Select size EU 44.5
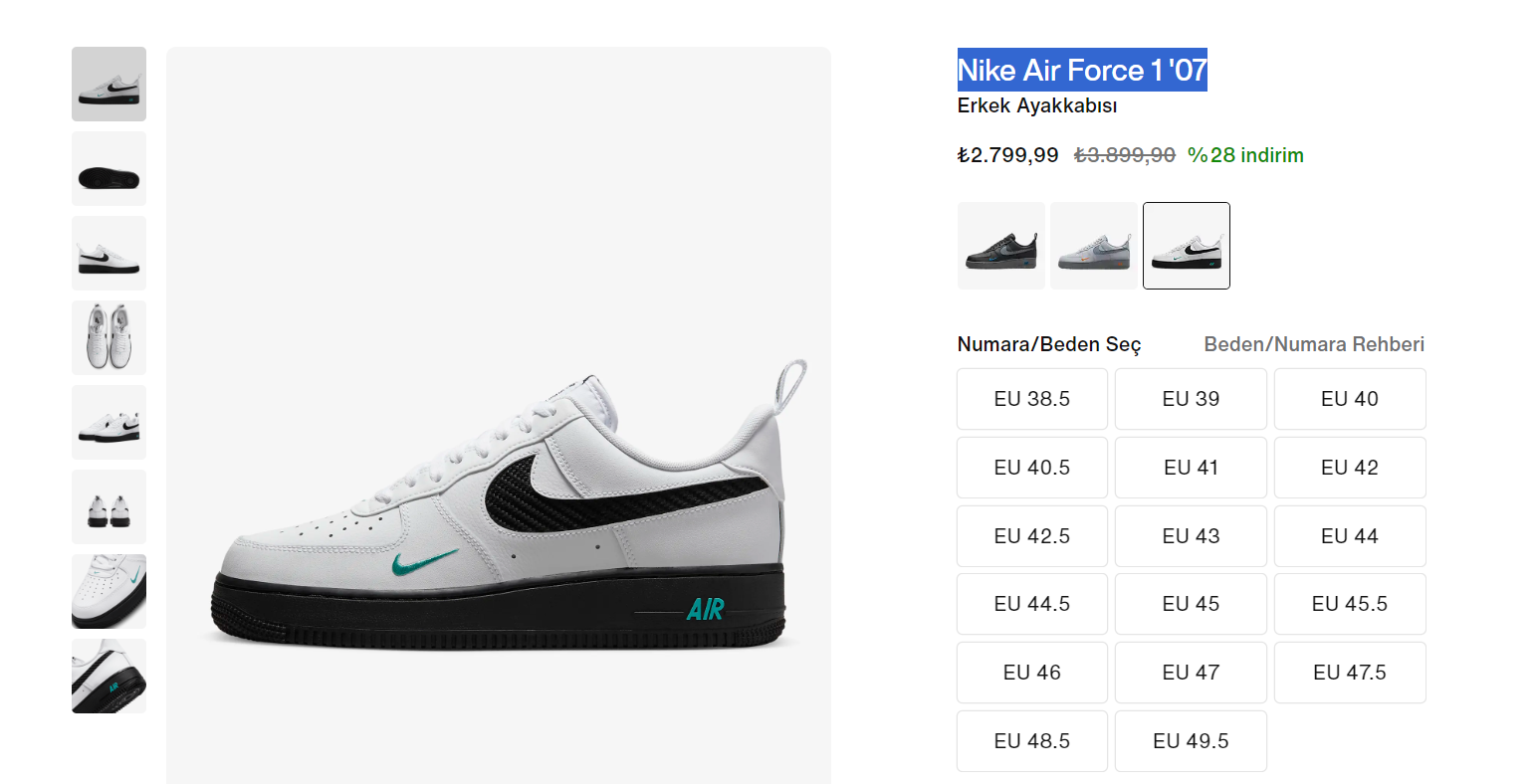Viewport: 1537px width, 784px height. pos(1032,604)
